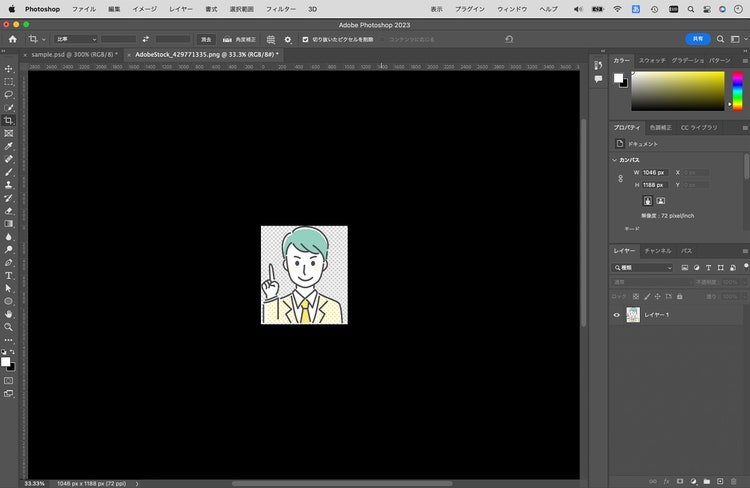Toggle lock all for the layer
The height and width of the screenshot is (488, 750).
(679, 297)
